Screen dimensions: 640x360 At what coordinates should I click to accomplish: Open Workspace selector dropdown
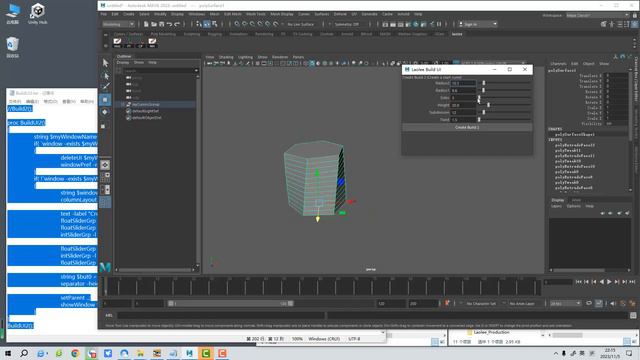(x=598, y=16)
